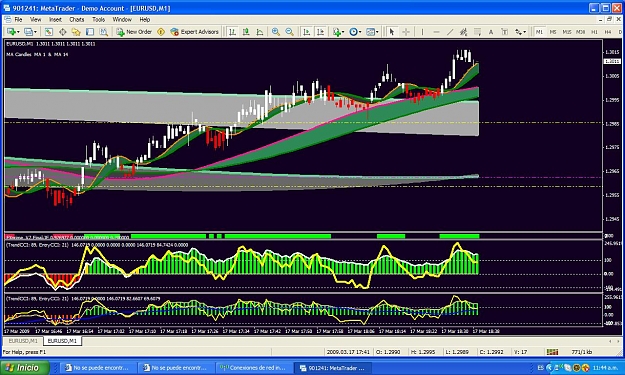Expand the Arrows dropdown arrow

tap(525, 32)
